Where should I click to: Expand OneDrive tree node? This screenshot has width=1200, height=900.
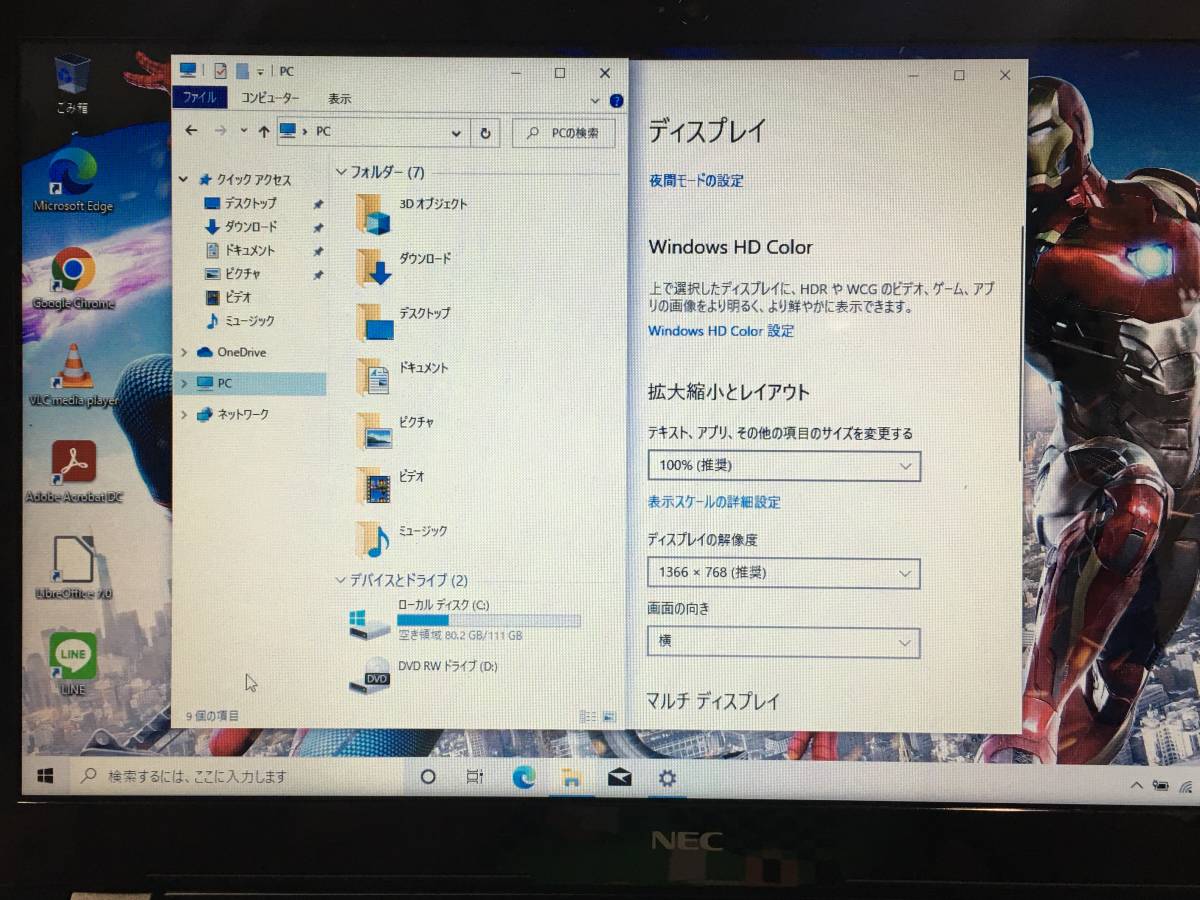click(x=183, y=352)
